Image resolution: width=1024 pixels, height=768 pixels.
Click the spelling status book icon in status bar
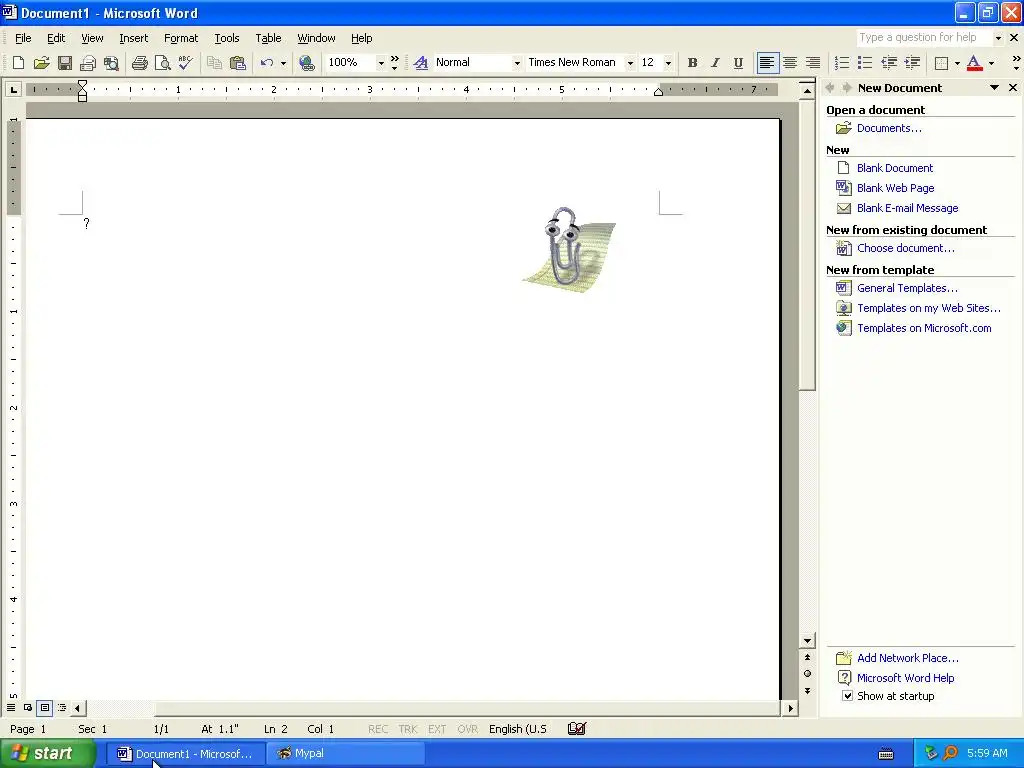pos(577,728)
